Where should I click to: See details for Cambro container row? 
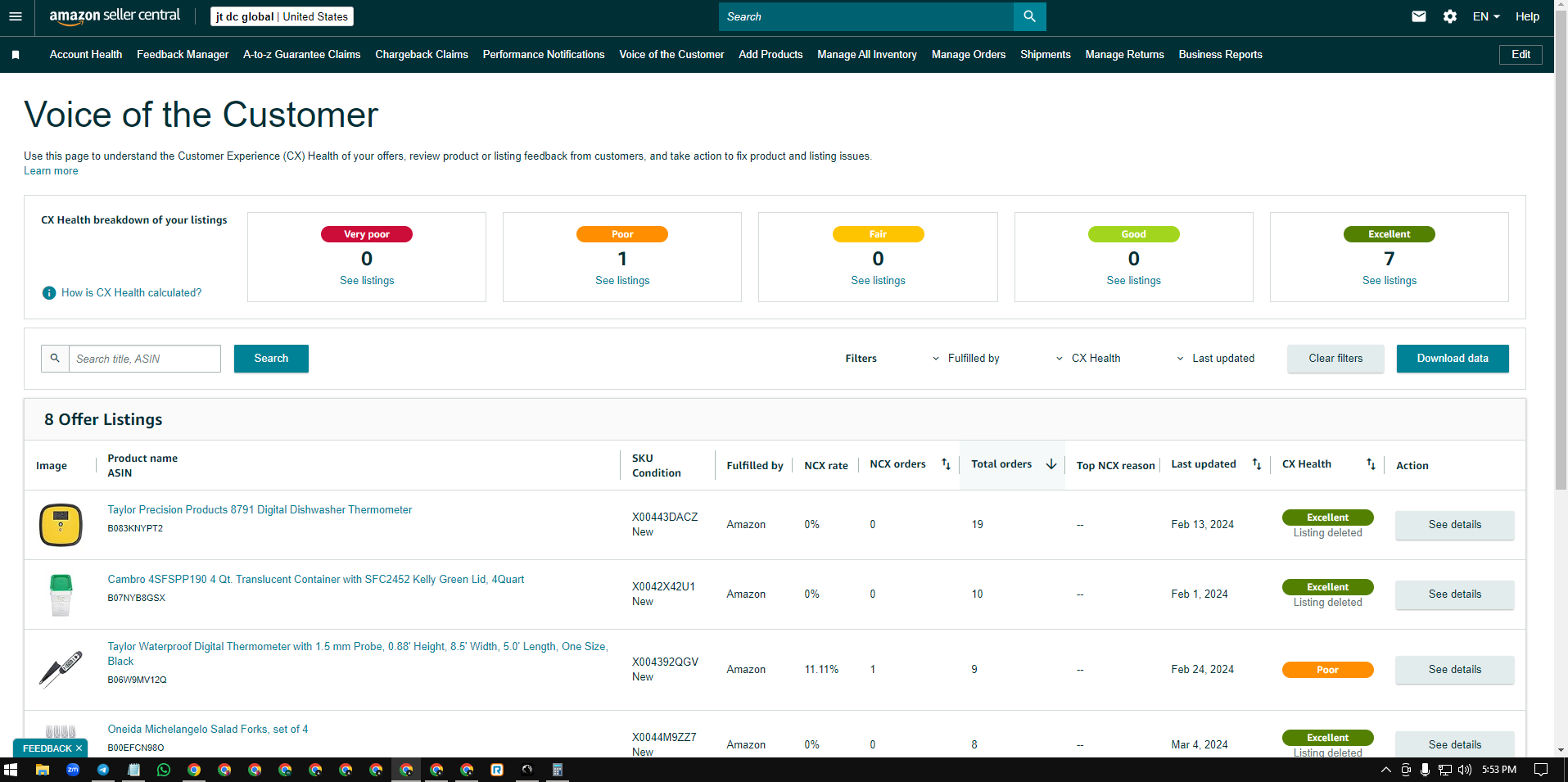click(x=1455, y=594)
